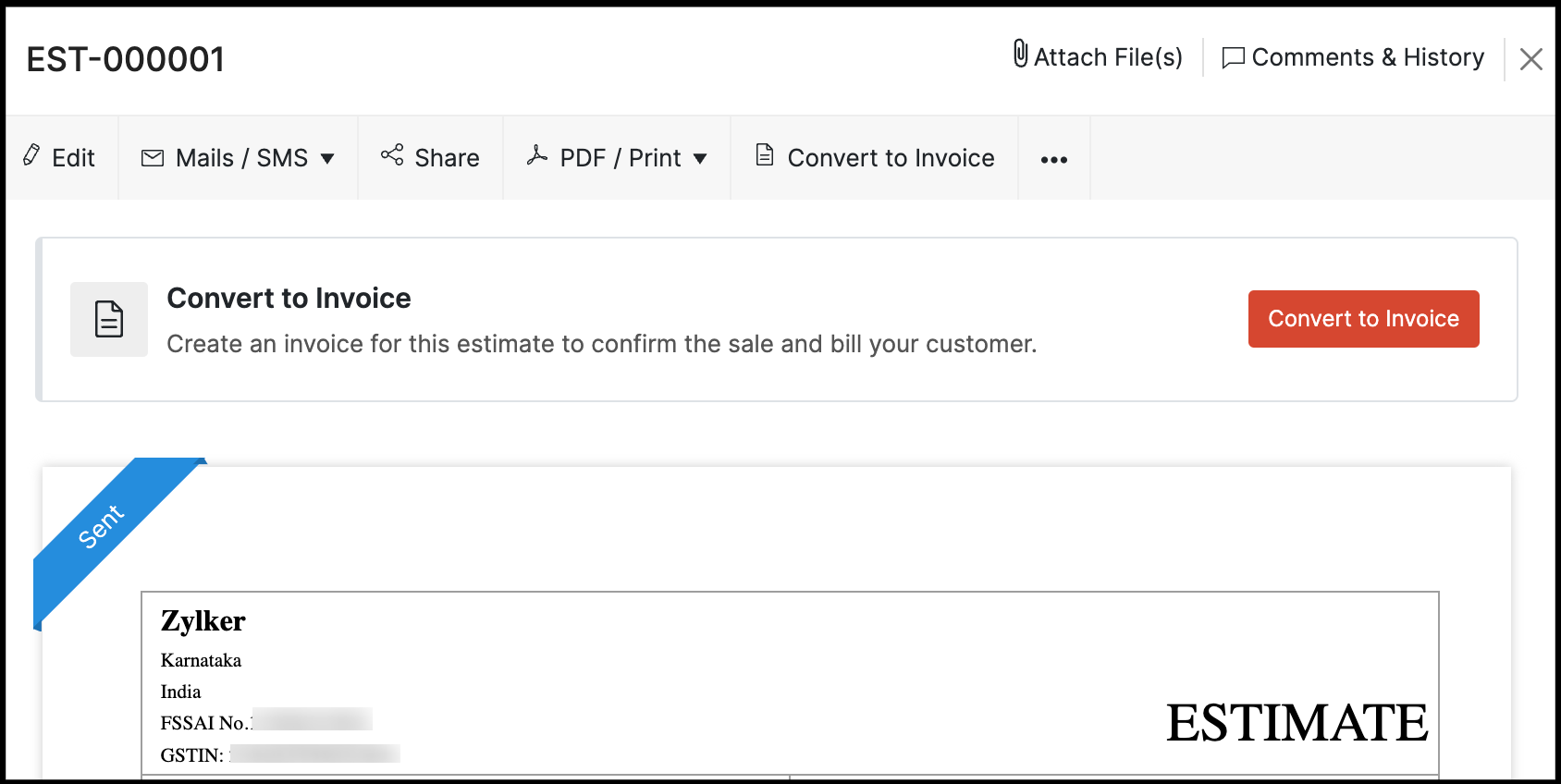Viewport: 1561px width, 784px height.
Task: Click the Share network icon
Action: 392,155
